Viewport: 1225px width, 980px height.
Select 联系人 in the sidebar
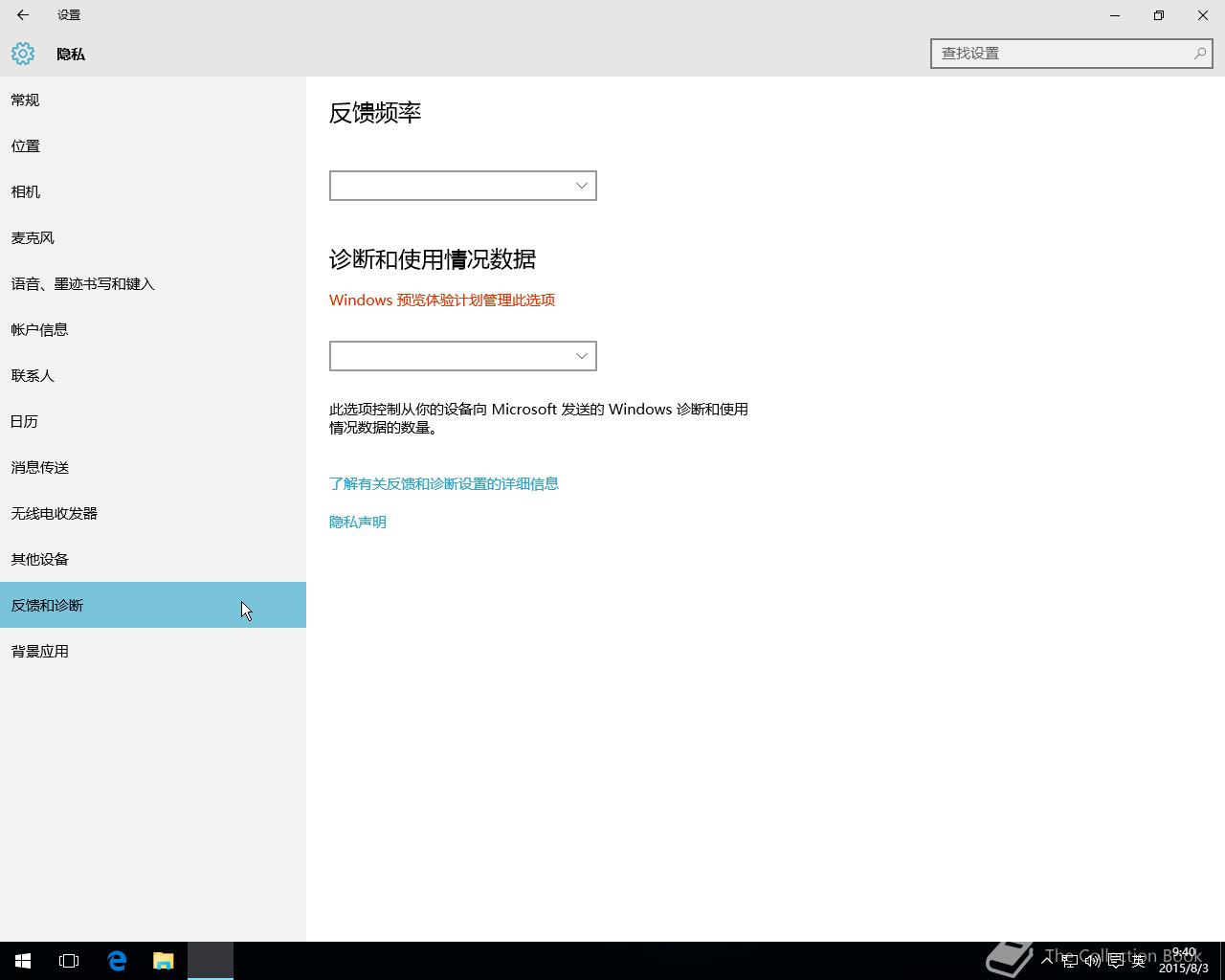[x=153, y=375]
